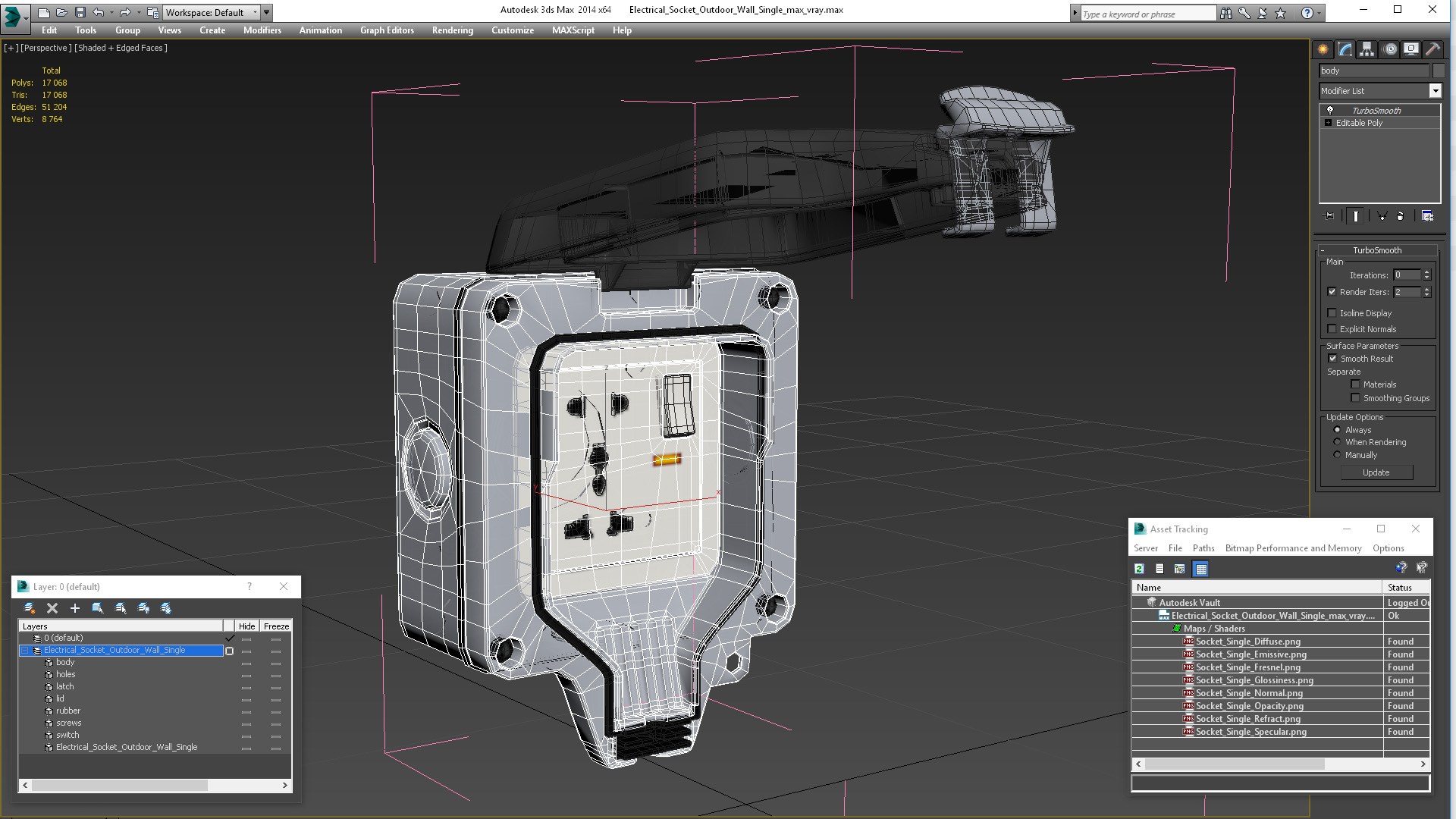Open the Hierarchy command panel tab
1456x819 pixels.
pos(1367,49)
